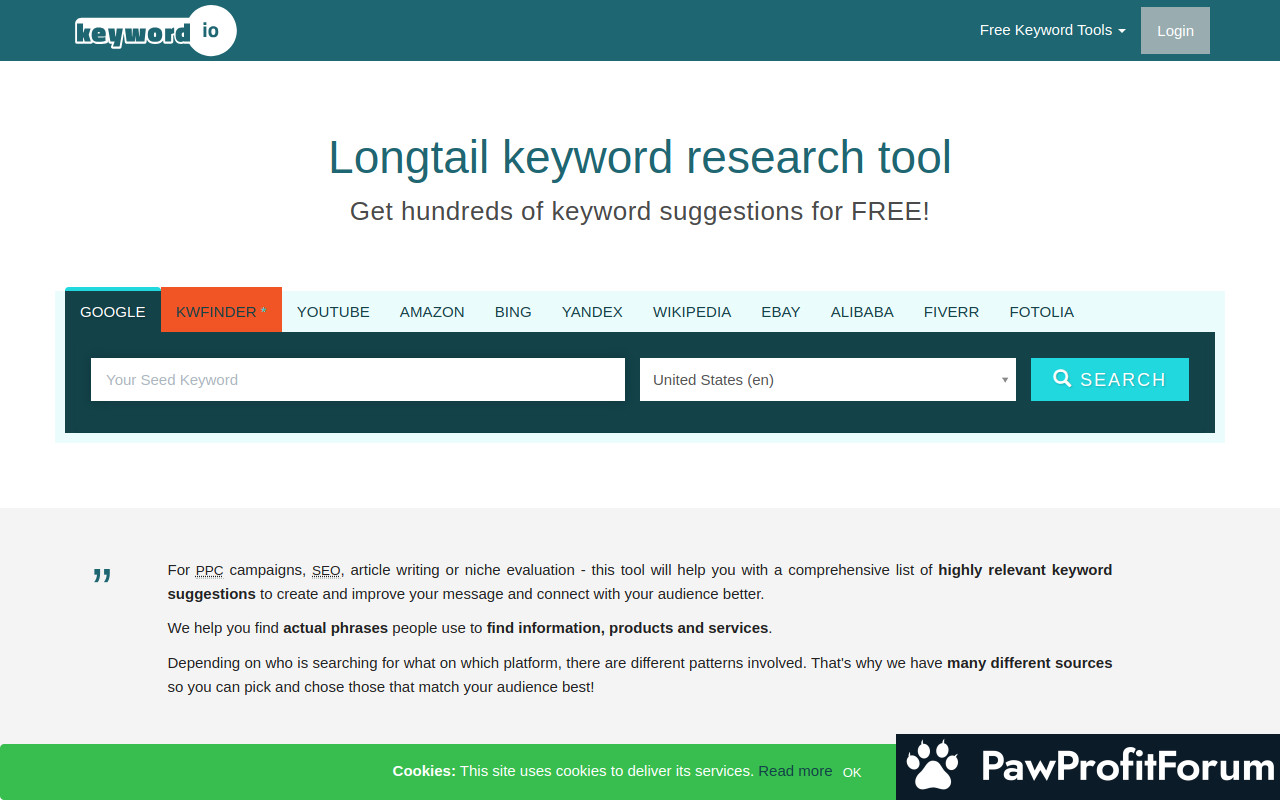Select the EBAY tab
1280x800 pixels.
pyautogui.click(x=781, y=311)
